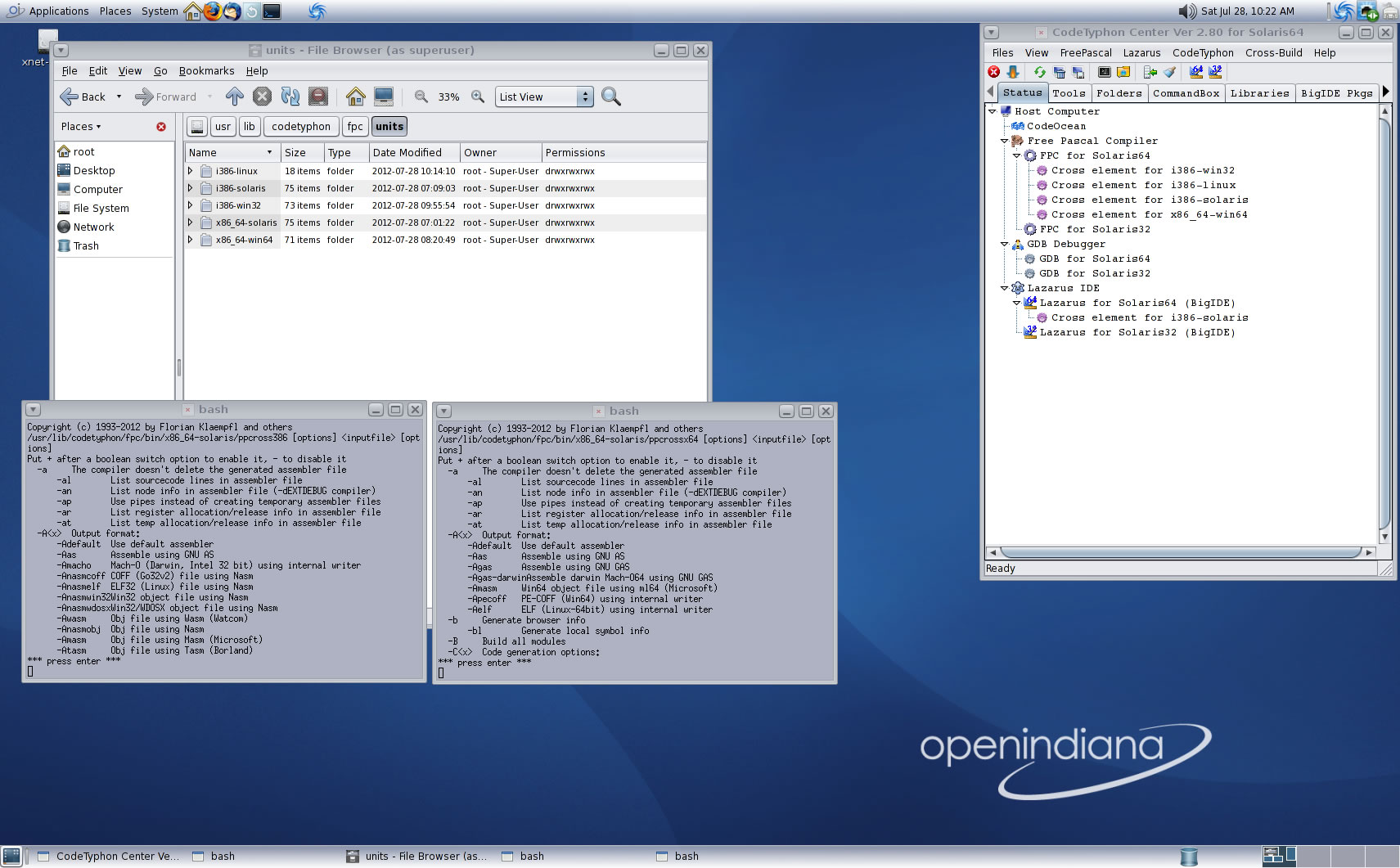Click the red minus icon in File Browser toolbar
Viewport: 1400px width, 868px height.
(318, 97)
